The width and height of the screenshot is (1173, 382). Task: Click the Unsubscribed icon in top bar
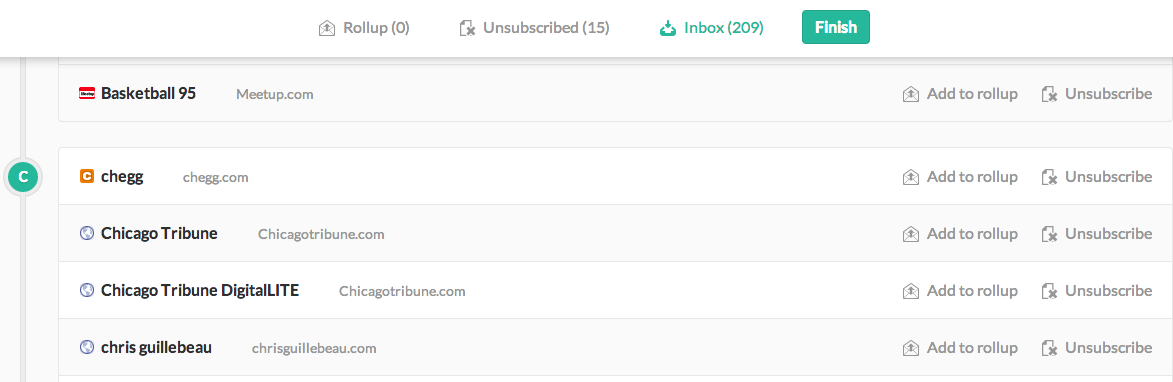(467, 28)
